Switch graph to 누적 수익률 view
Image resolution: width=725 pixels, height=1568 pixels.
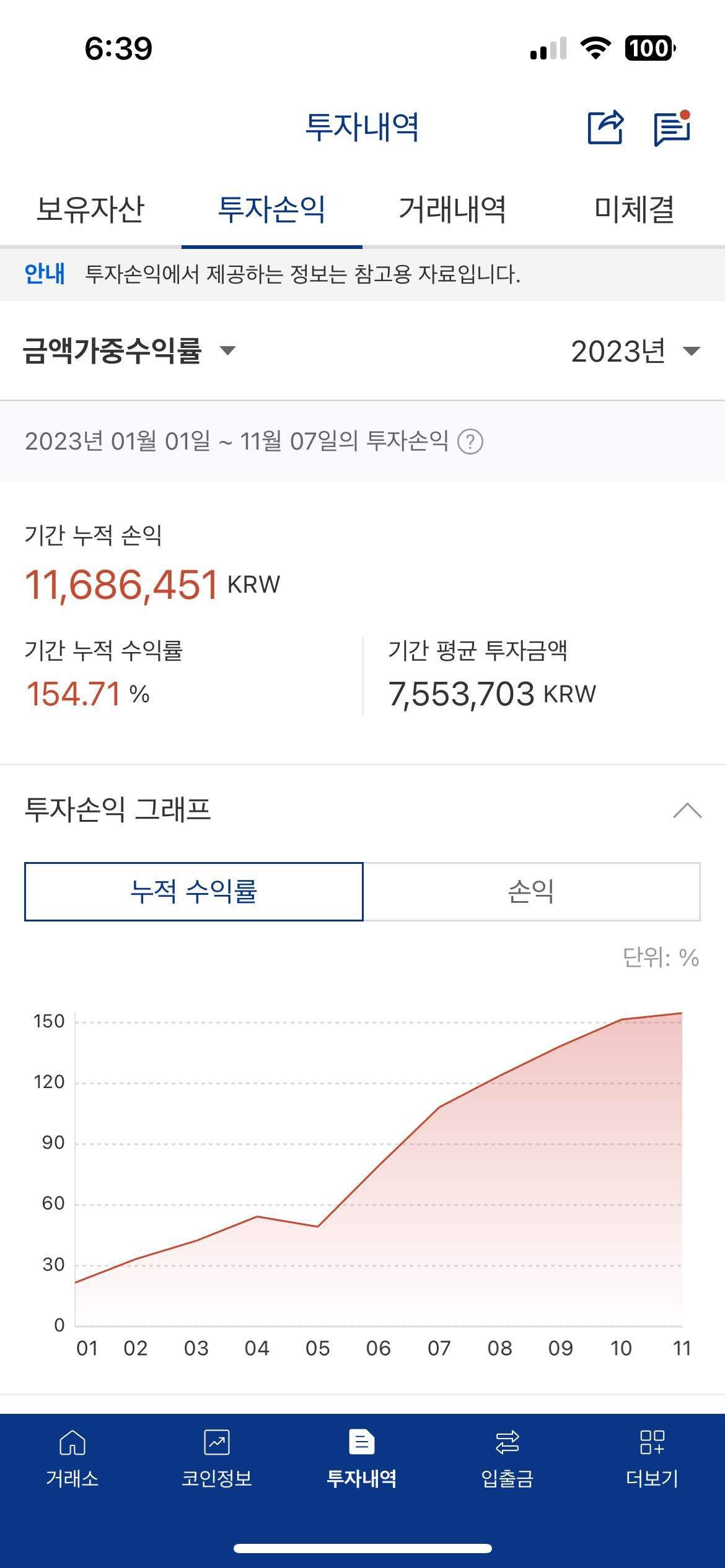[193, 892]
